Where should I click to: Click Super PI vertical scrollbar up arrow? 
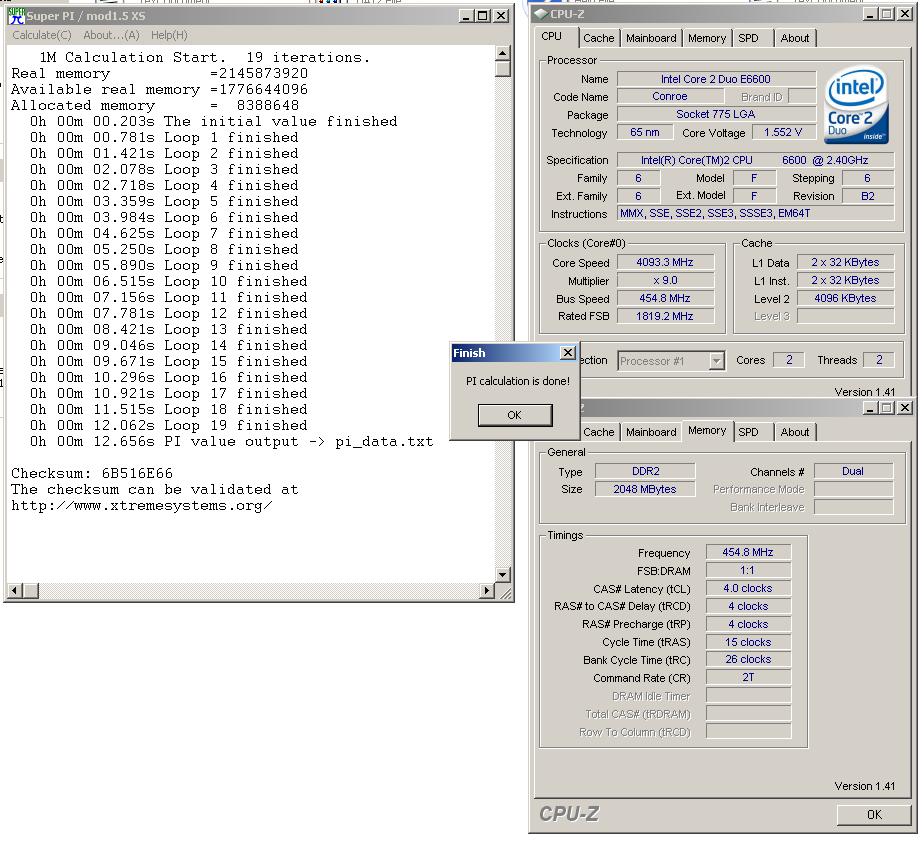(503, 53)
